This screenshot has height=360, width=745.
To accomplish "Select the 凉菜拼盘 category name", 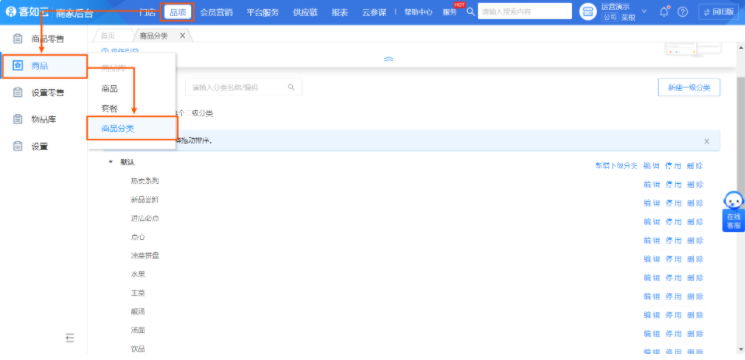I will 144,256.
